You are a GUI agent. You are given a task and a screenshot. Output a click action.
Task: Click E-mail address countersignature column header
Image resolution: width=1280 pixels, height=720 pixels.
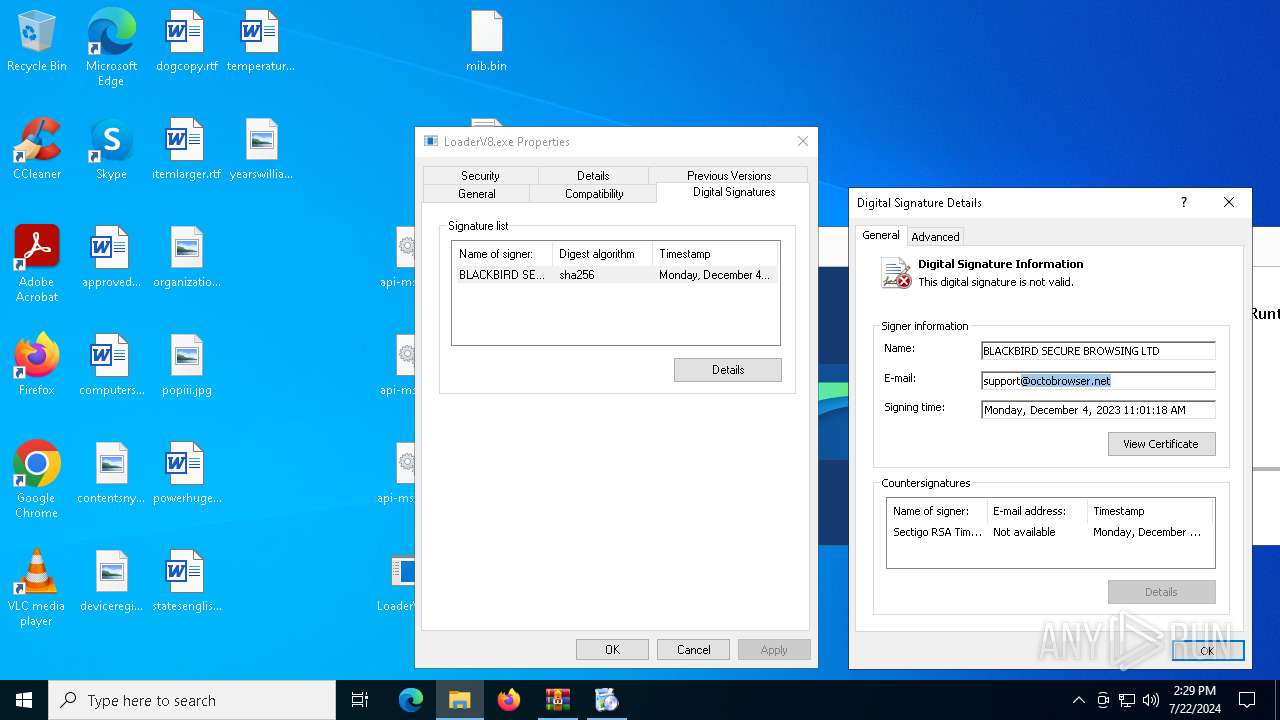(1037, 511)
